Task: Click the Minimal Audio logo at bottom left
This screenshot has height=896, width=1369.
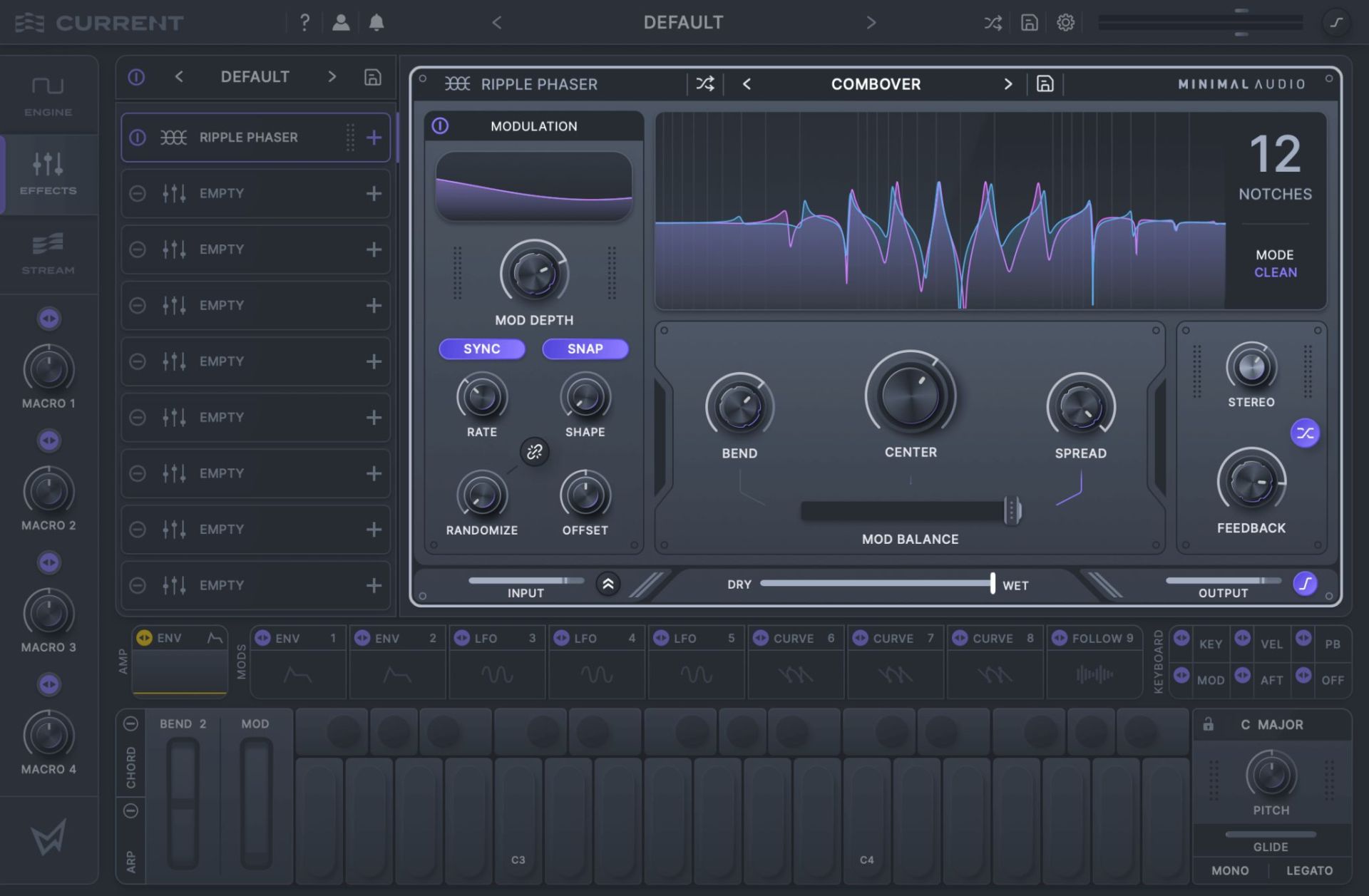Action: pos(48,837)
